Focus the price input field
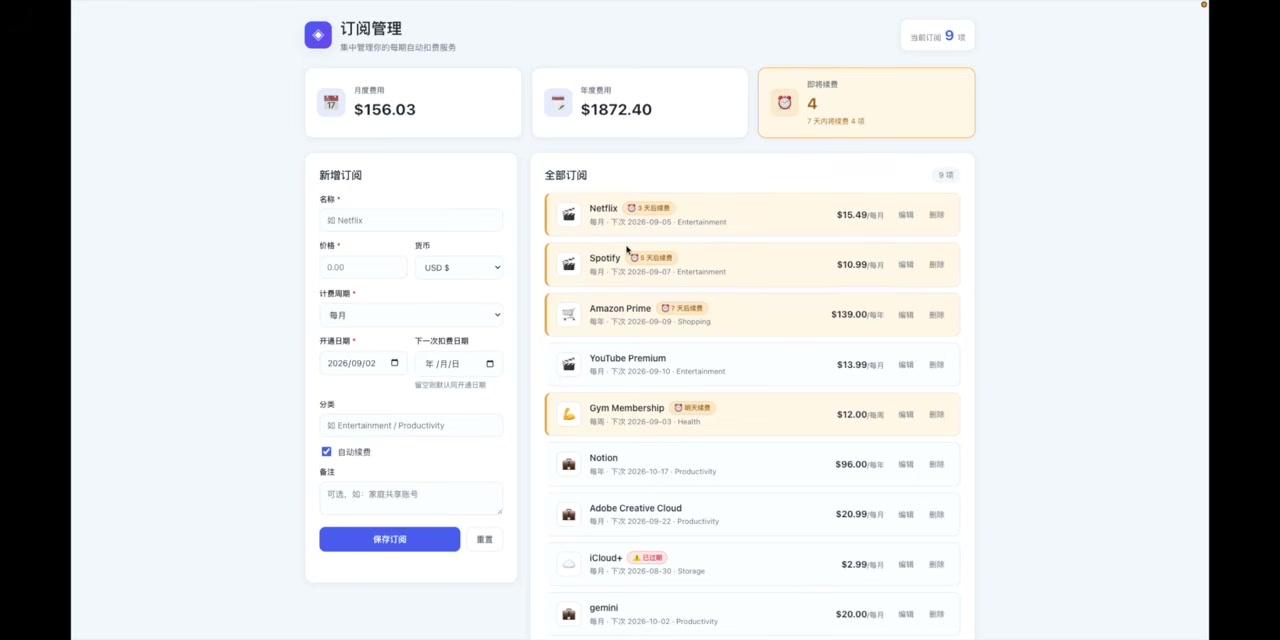 click(363, 267)
